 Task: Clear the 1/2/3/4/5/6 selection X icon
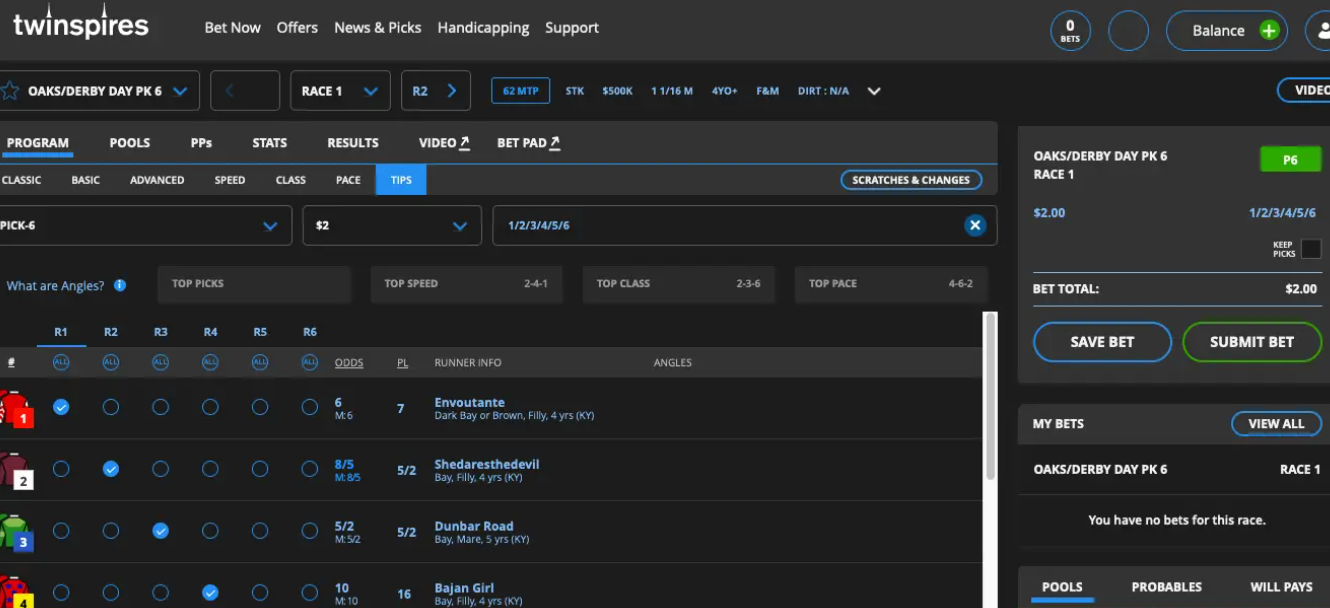click(x=975, y=225)
